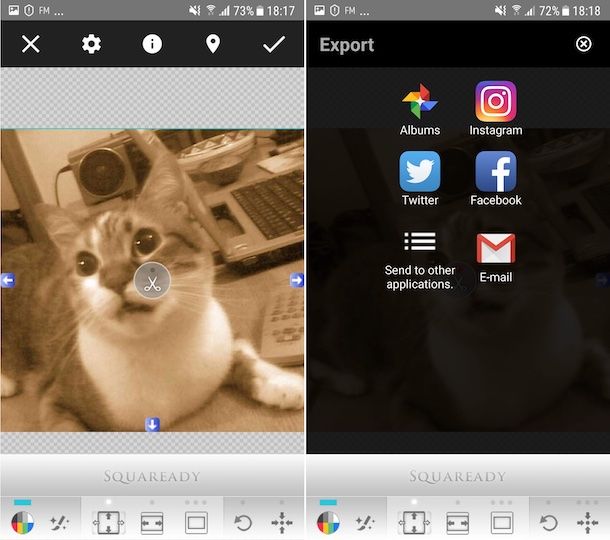Open the magic brush effects tool, left screen
Screen dimensions: 610x540
60,522
